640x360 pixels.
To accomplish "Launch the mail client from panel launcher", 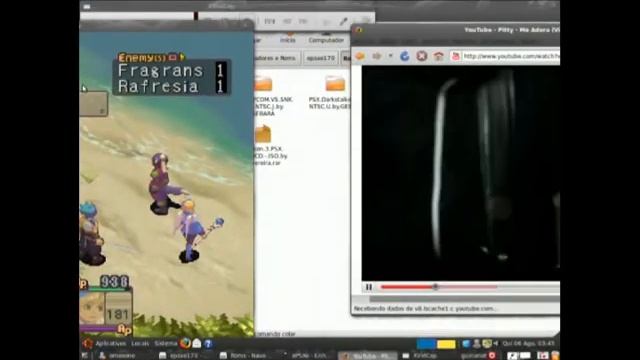I will click(x=197, y=344).
